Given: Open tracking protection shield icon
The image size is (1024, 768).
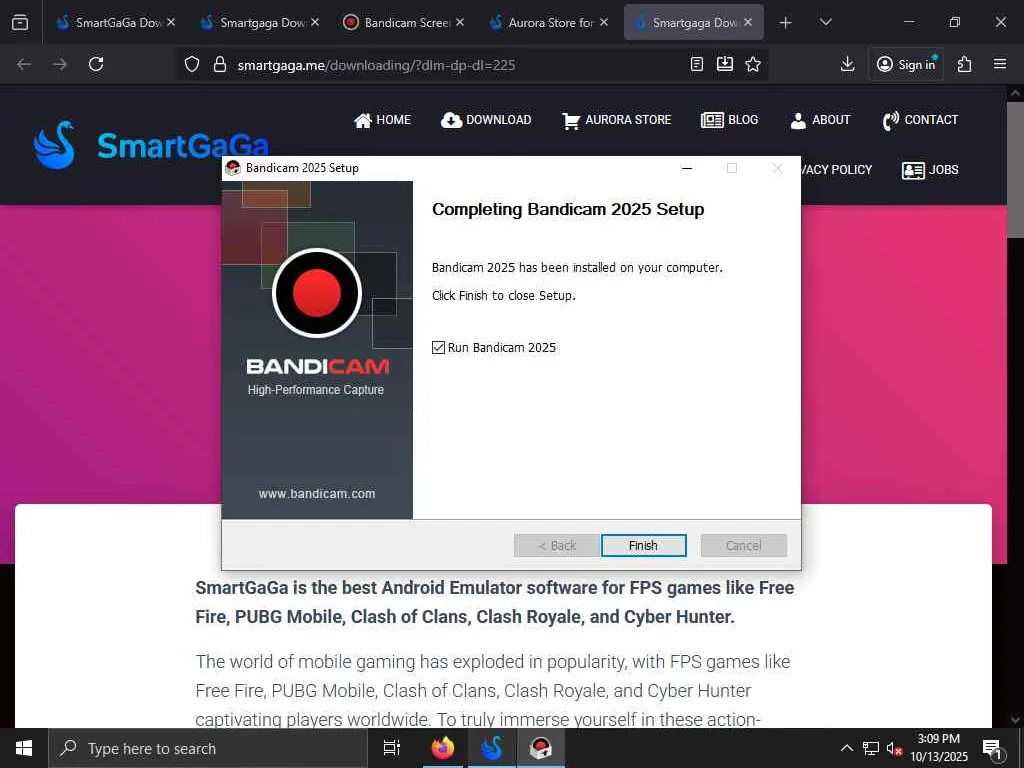Looking at the screenshot, I should click(191, 64).
